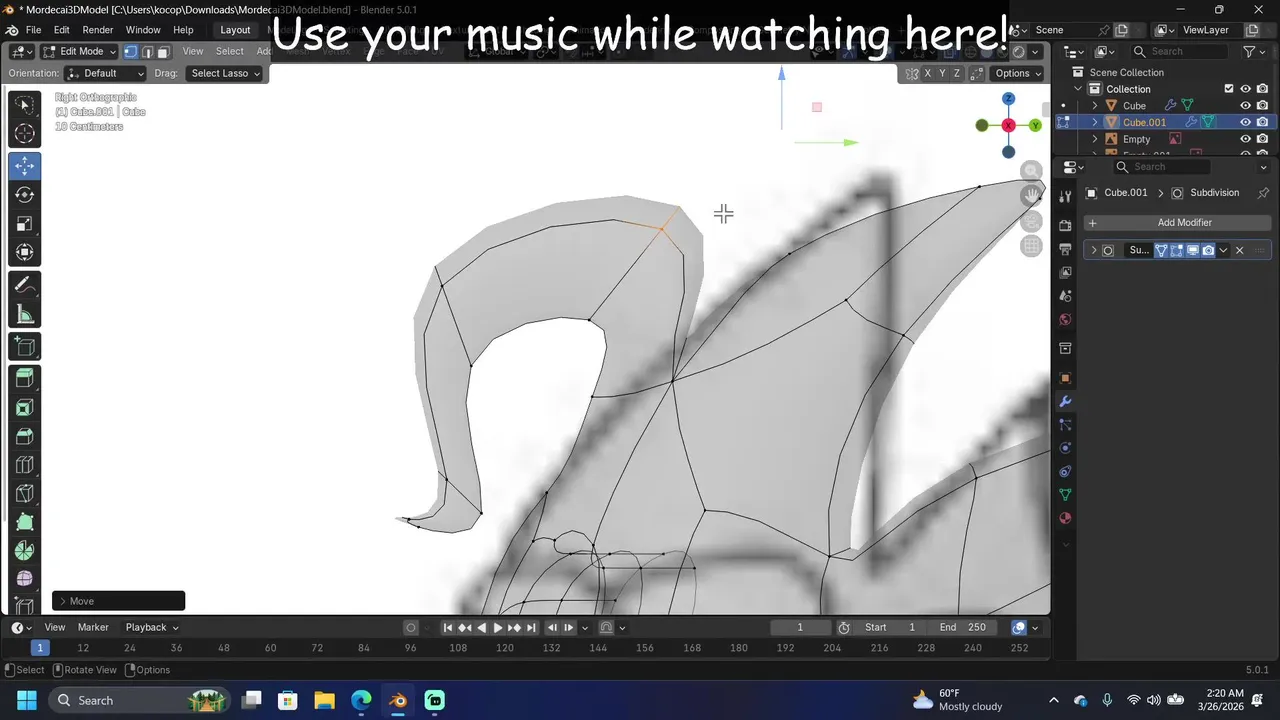The height and width of the screenshot is (720, 1280).
Task: Select the Measure tool
Action: 25,314
